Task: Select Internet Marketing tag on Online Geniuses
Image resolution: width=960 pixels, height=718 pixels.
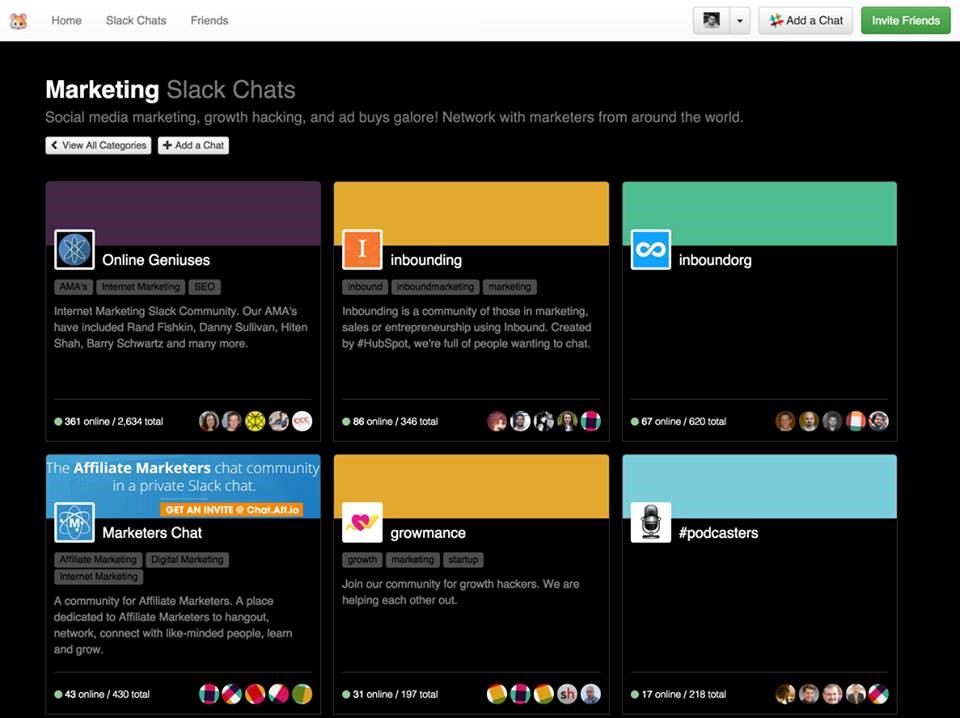Action: click(141, 287)
